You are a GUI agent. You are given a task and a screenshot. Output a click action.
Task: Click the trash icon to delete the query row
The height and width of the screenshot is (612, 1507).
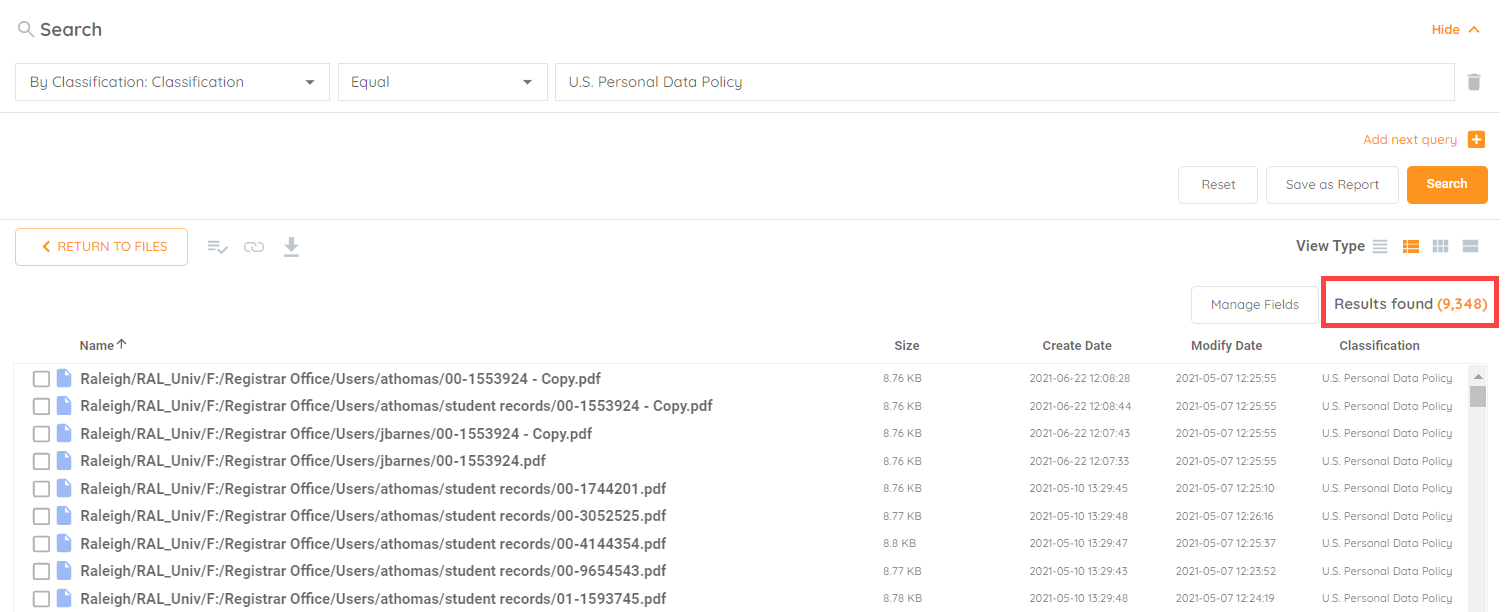click(1473, 81)
